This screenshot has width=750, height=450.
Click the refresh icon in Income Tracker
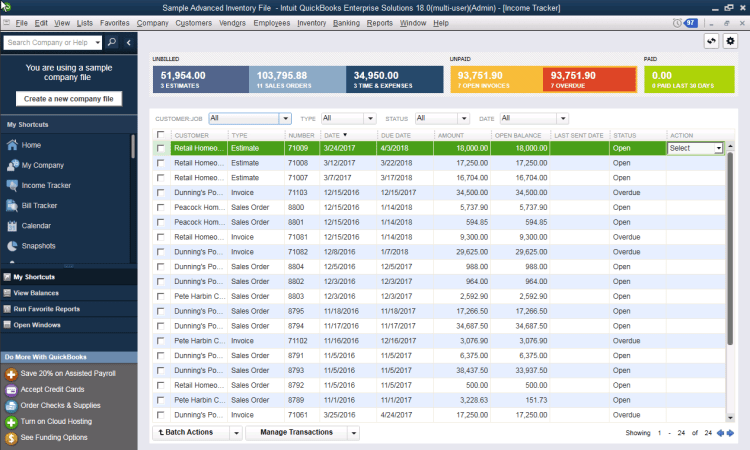(710, 41)
